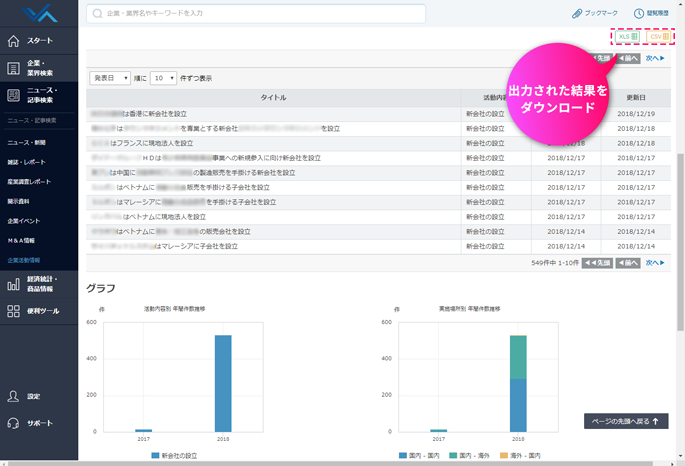Click the グラフ section heading
The image size is (685, 466).
tap(101, 288)
